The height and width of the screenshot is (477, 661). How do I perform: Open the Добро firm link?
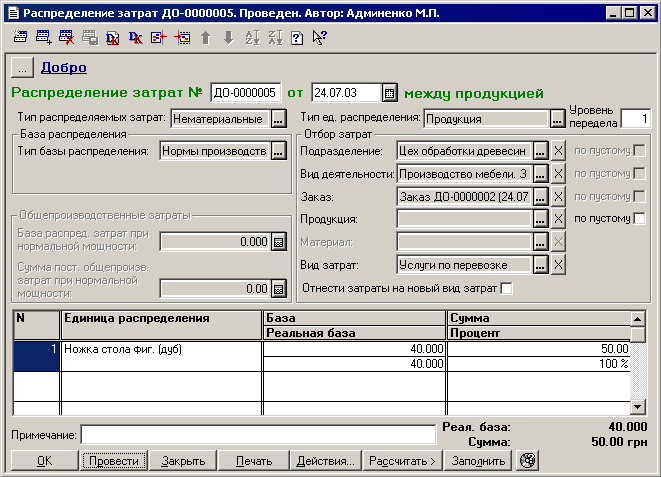64,67
